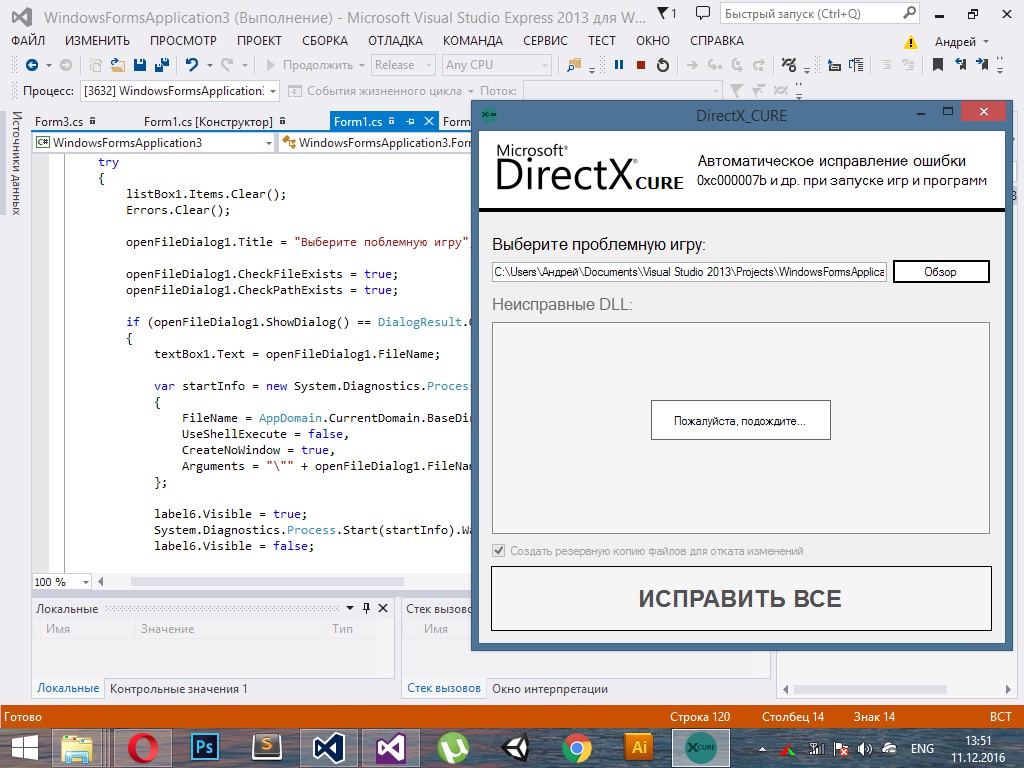
Task: Open the Процесс process dropdown
Action: tap(180, 91)
